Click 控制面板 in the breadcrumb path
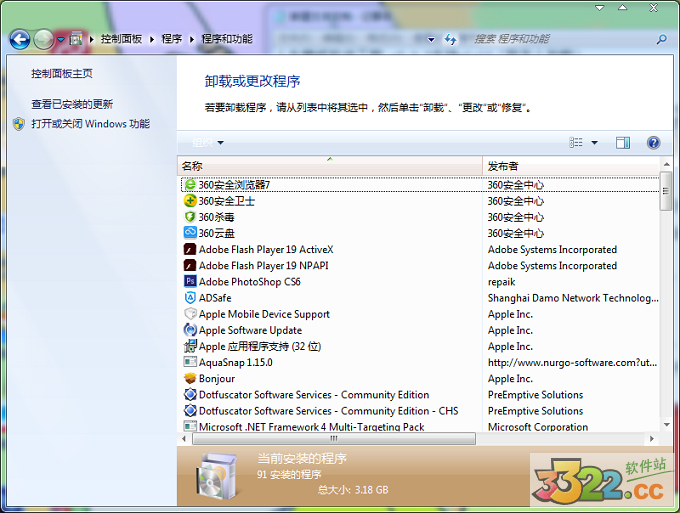 [x=121, y=39]
